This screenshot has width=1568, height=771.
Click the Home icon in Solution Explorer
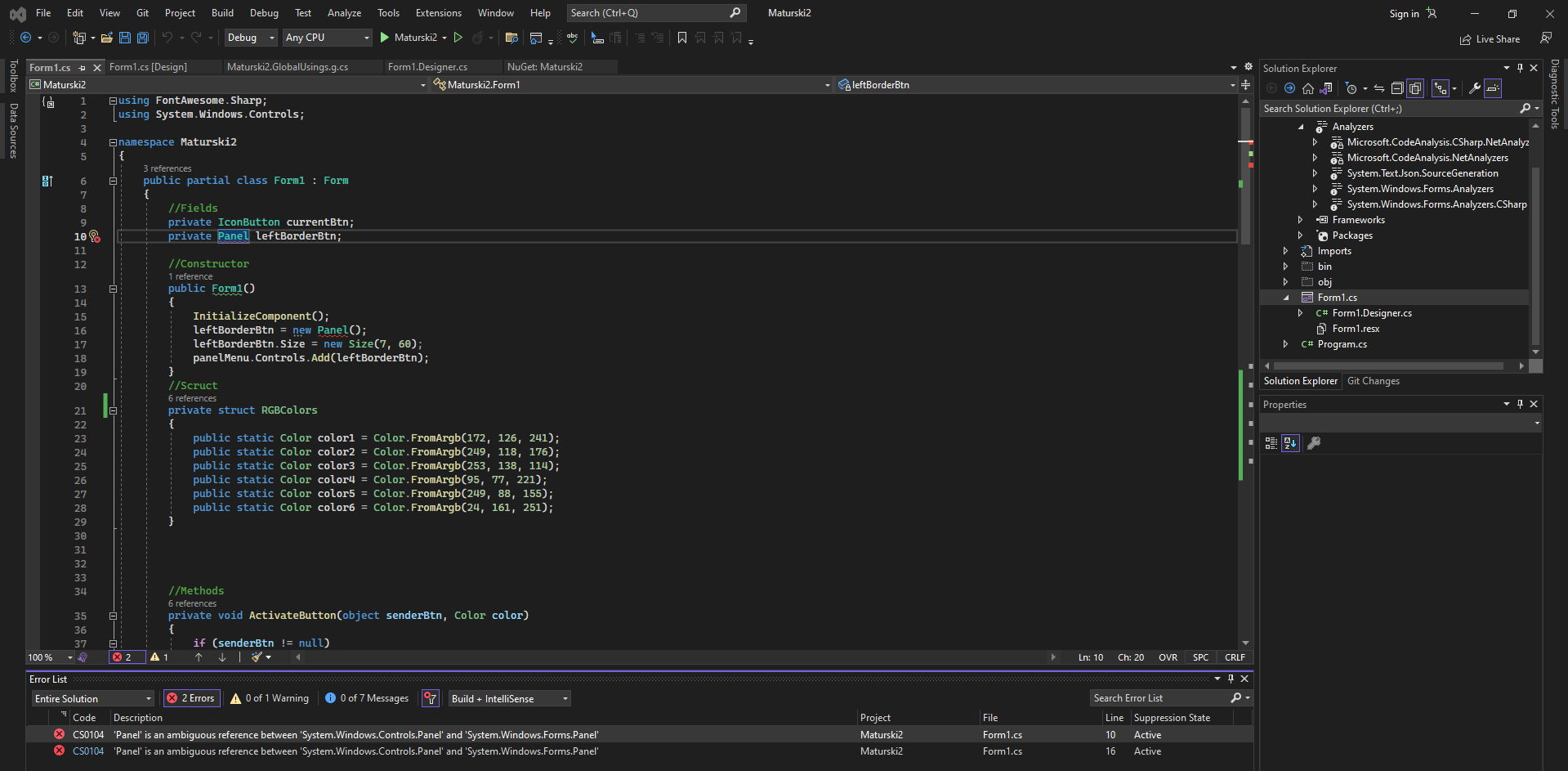click(1308, 88)
